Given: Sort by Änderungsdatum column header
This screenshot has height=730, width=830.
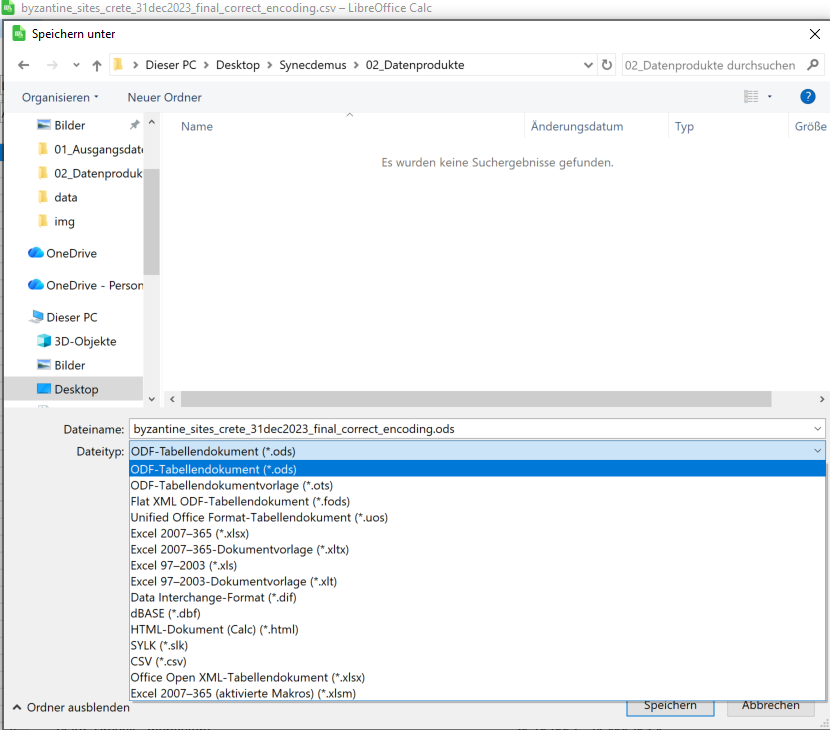Looking at the screenshot, I should 577,127.
